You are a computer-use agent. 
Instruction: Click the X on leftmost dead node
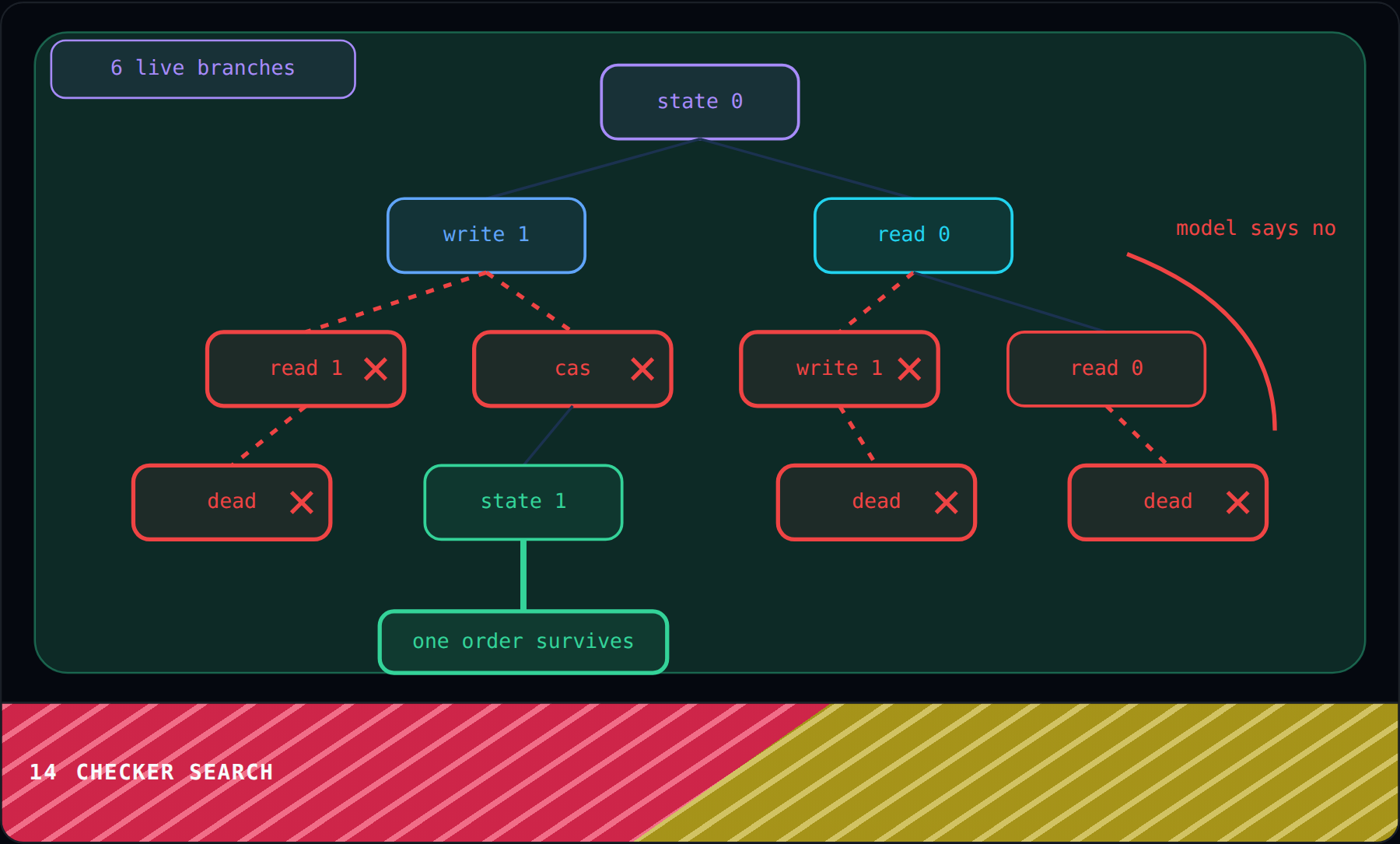coord(302,503)
